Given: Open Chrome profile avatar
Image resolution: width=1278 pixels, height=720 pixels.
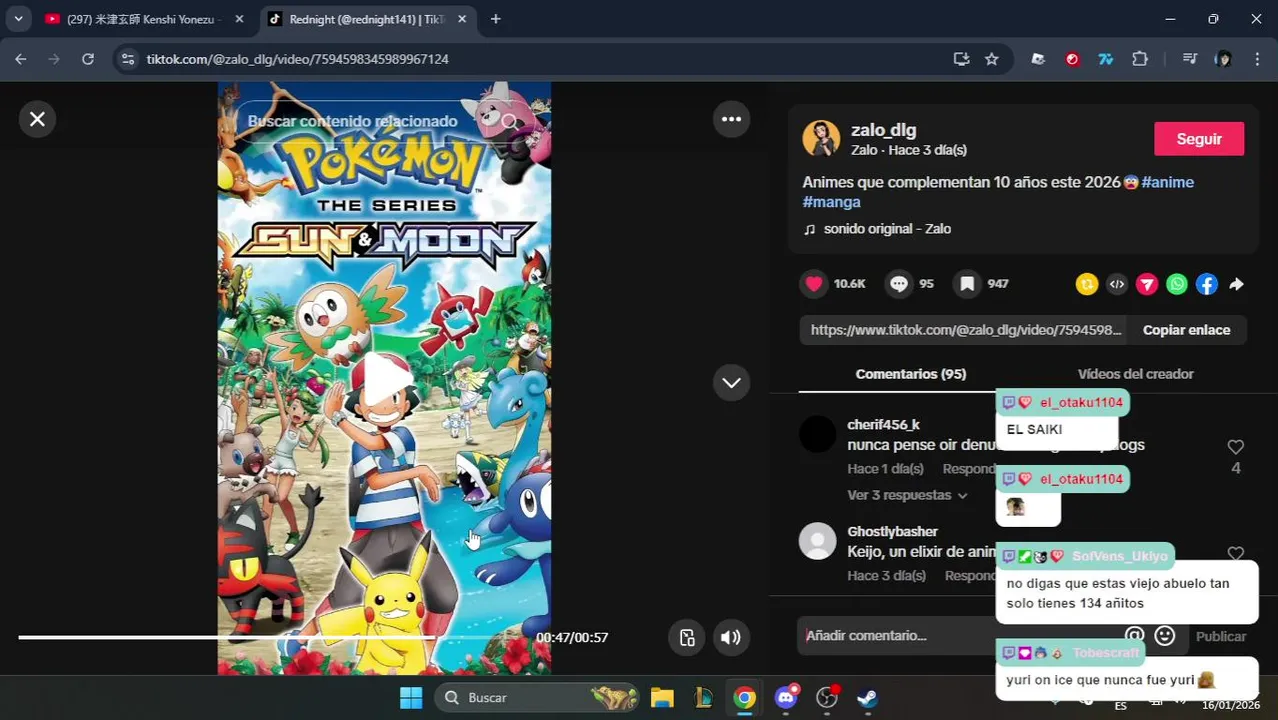Looking at the screenshot, I should point(1223,59).
